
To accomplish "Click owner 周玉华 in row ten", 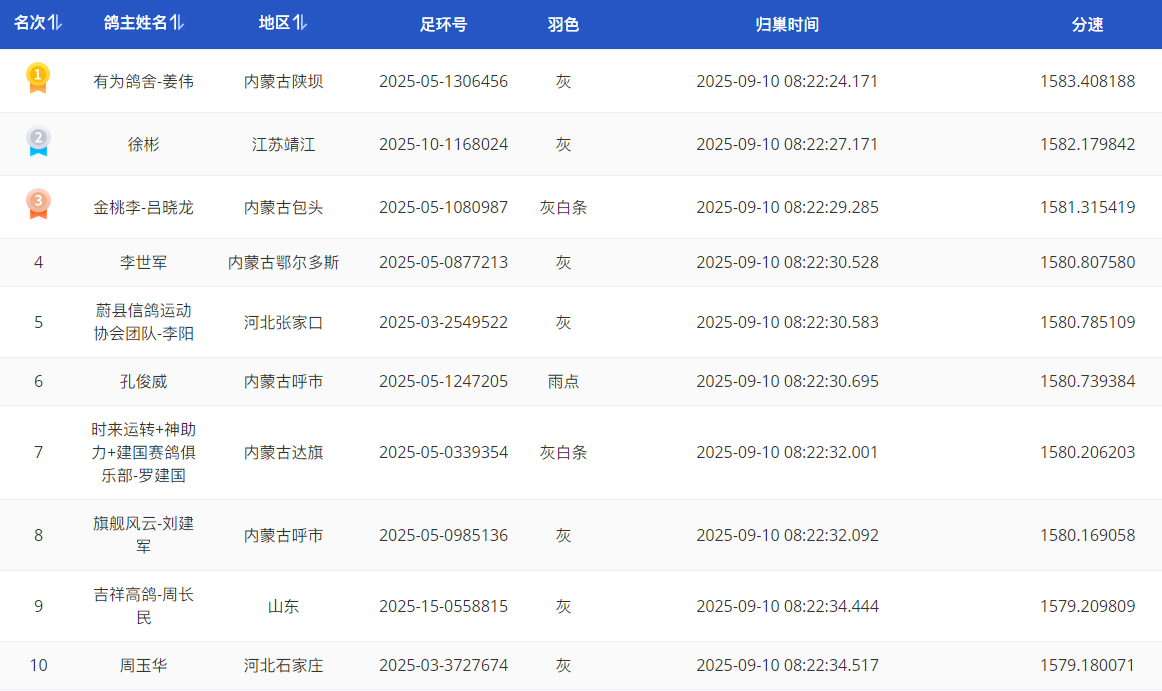I will click(143, 665).
